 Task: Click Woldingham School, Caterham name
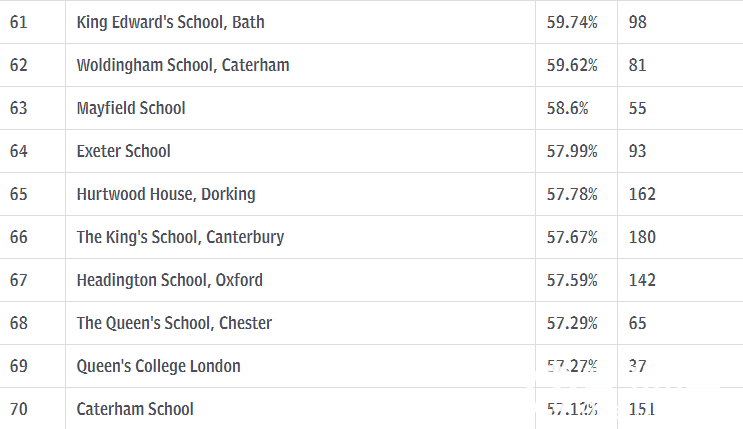(x=183, y=65)
